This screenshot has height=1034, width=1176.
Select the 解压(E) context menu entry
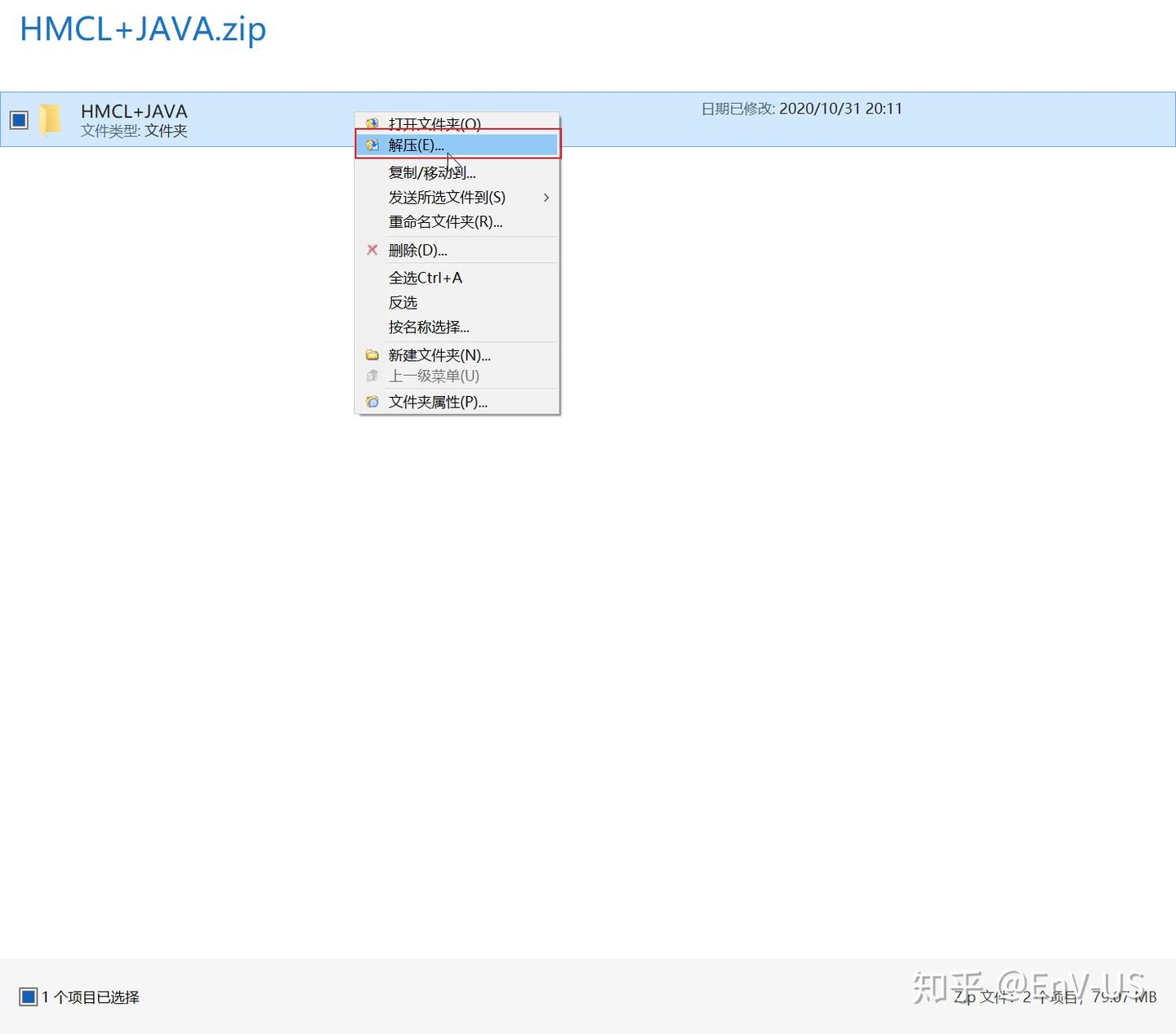tap(417, 145)
